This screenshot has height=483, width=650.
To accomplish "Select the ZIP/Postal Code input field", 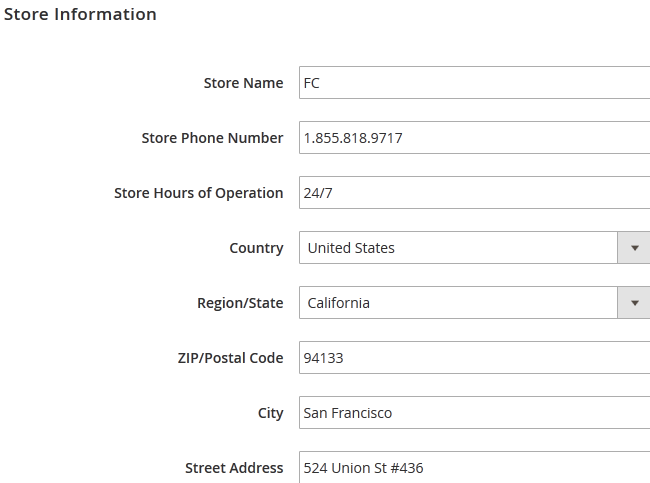I will 474,358.
